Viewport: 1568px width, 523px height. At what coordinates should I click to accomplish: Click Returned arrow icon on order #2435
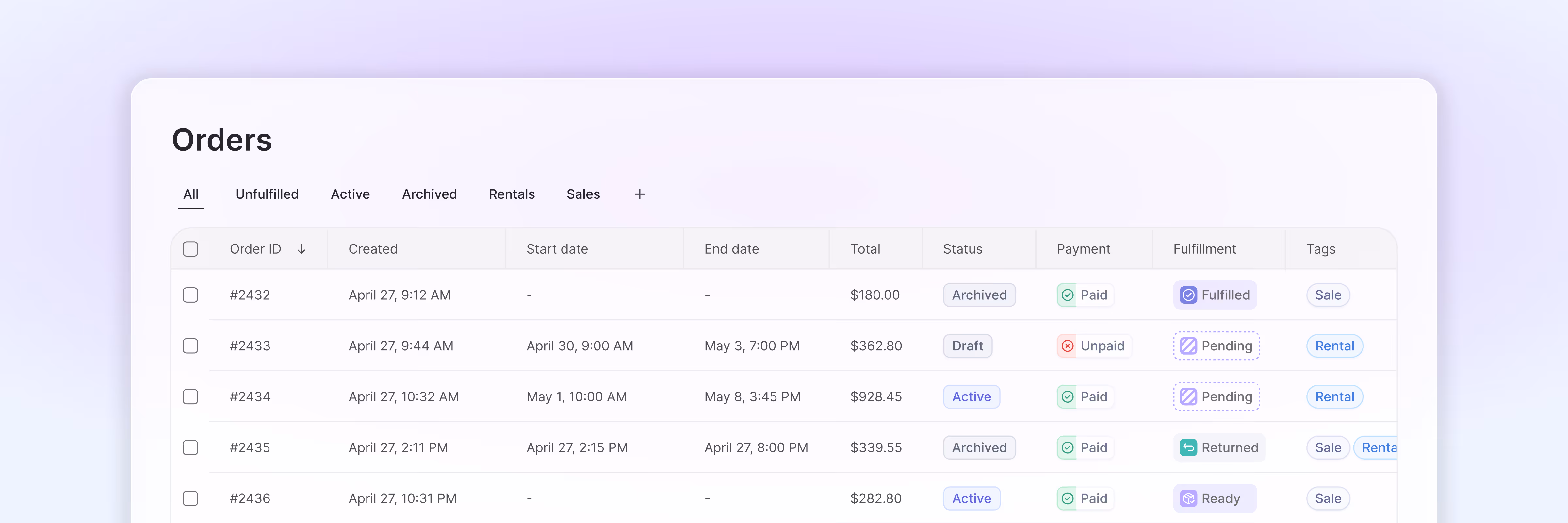click(x=1187, y=447)
